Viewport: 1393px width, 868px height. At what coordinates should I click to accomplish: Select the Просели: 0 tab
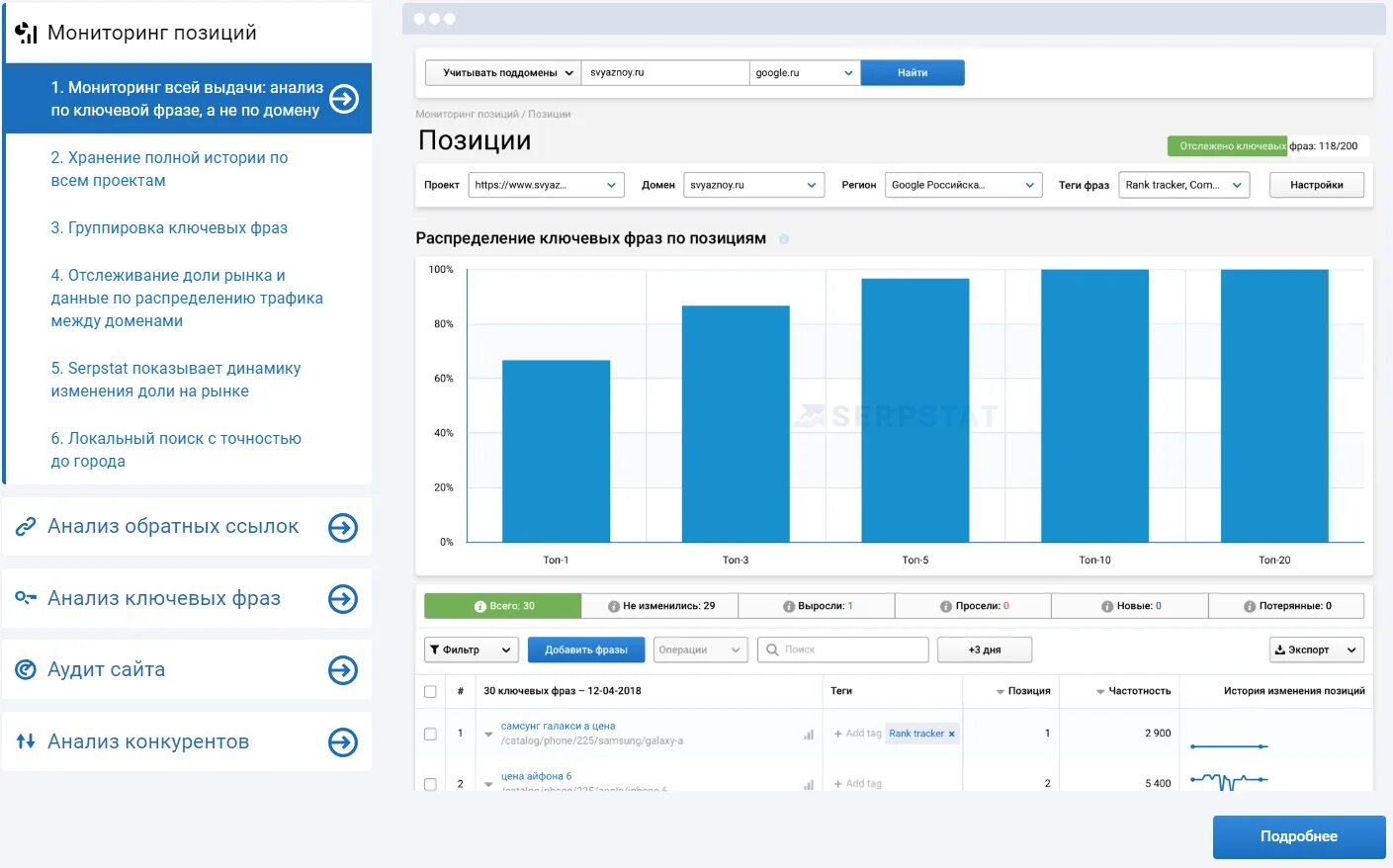pos(974,606)
